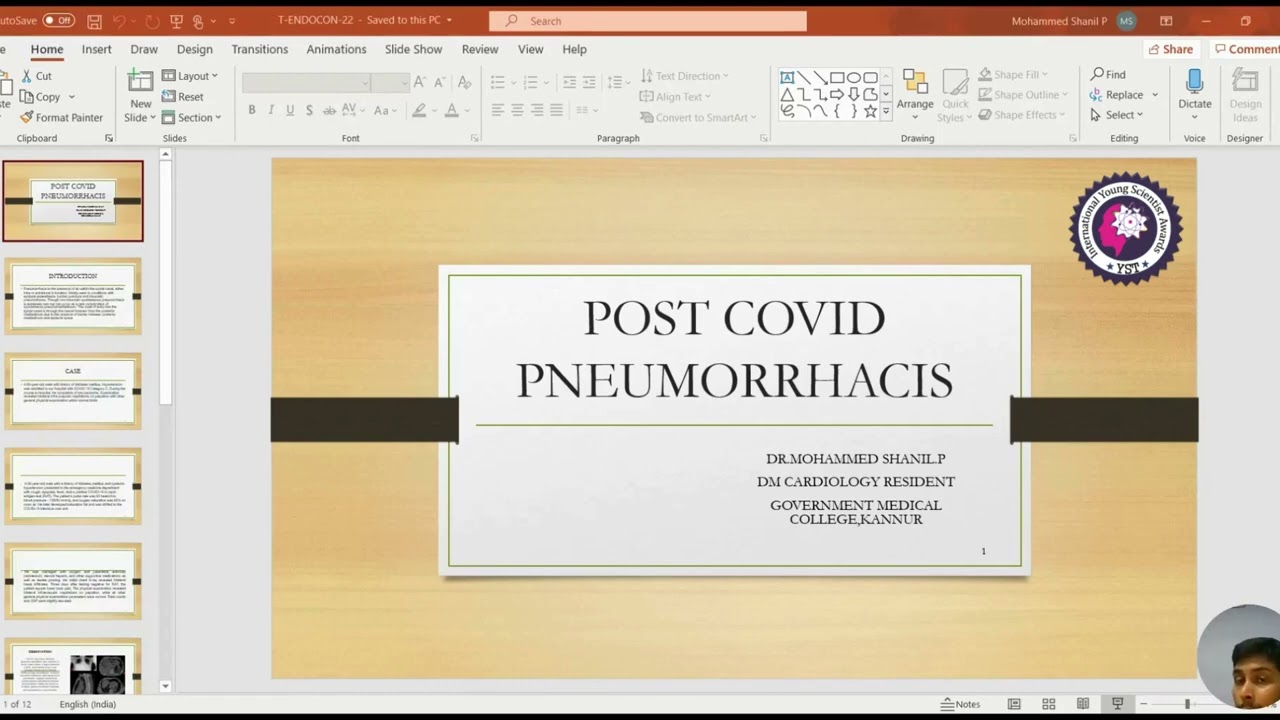This screenshot has height=720, width=1280.
Task: Click the Copy button
Action: [x=41, y=97]
